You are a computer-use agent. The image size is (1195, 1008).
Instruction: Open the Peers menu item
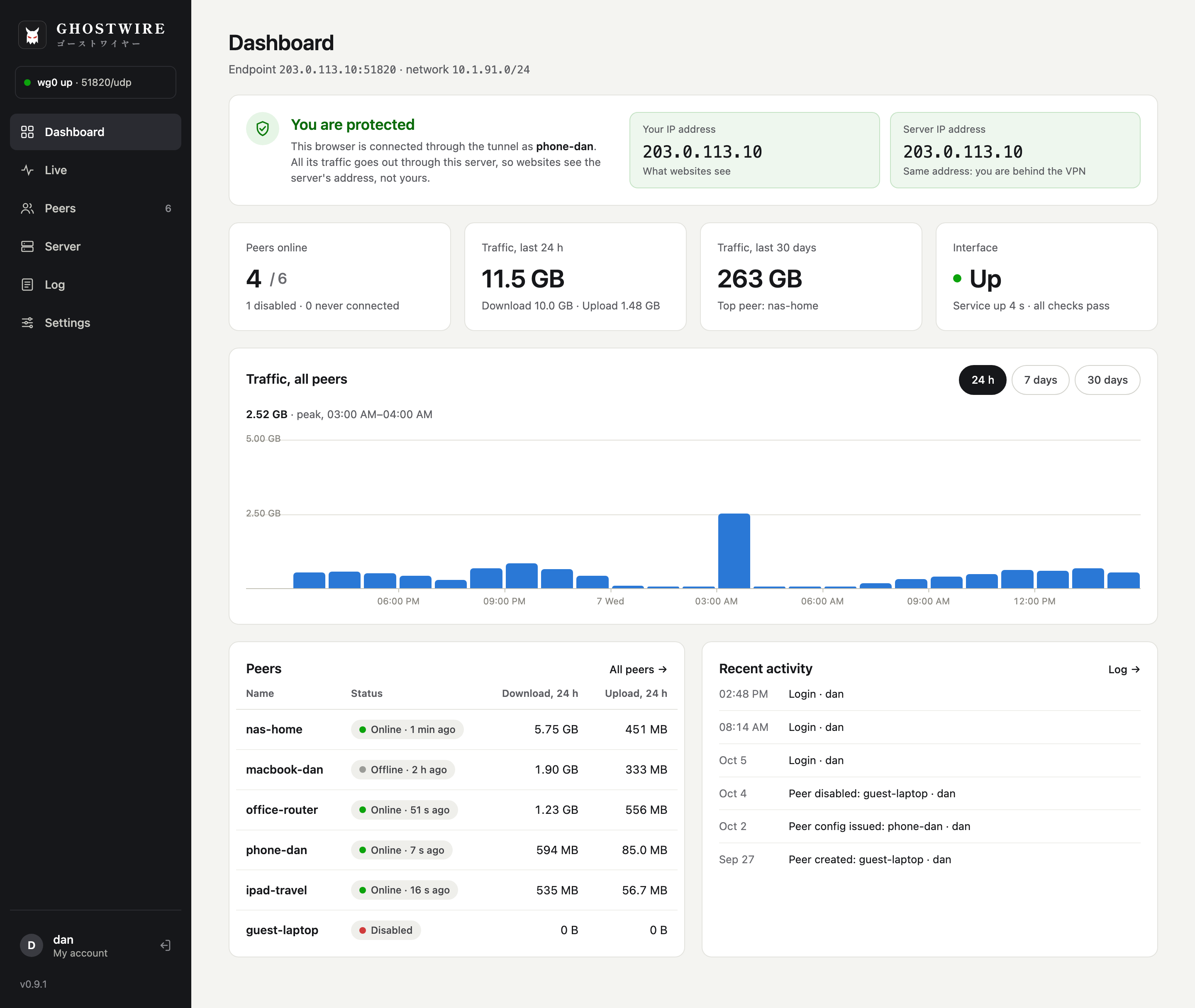click(x=95, y=209)
